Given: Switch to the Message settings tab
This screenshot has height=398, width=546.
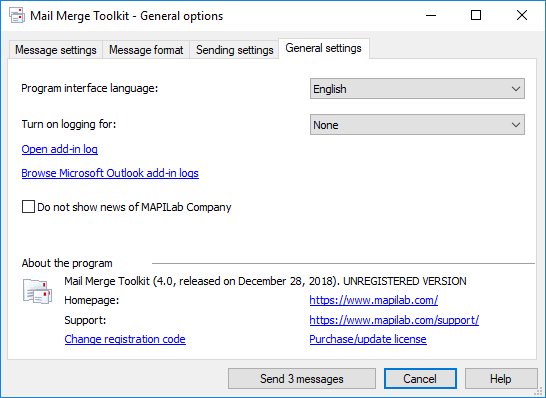Looking at the screenshot, I should pyautogui.click(x=56, y=50).
